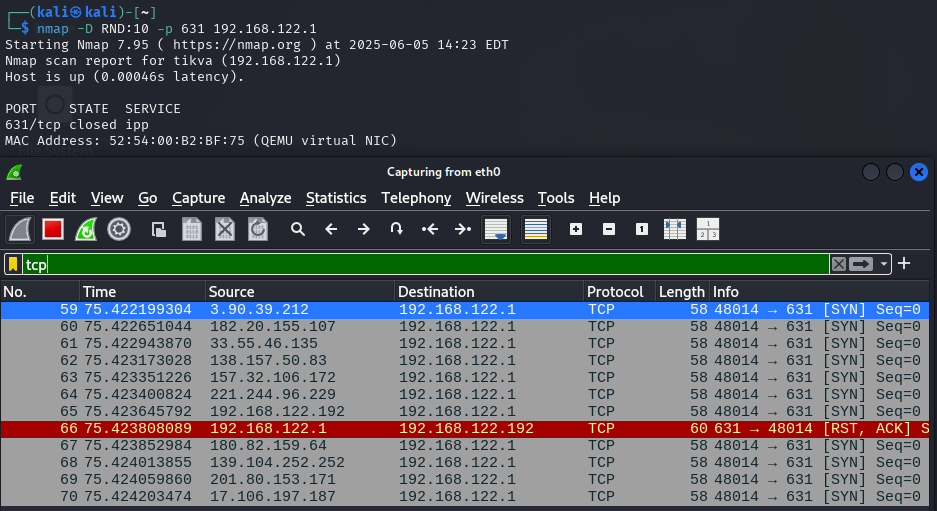Open capture options gear icon
The width and height of the screenshot is (937, 511).
tap(119, 229)
